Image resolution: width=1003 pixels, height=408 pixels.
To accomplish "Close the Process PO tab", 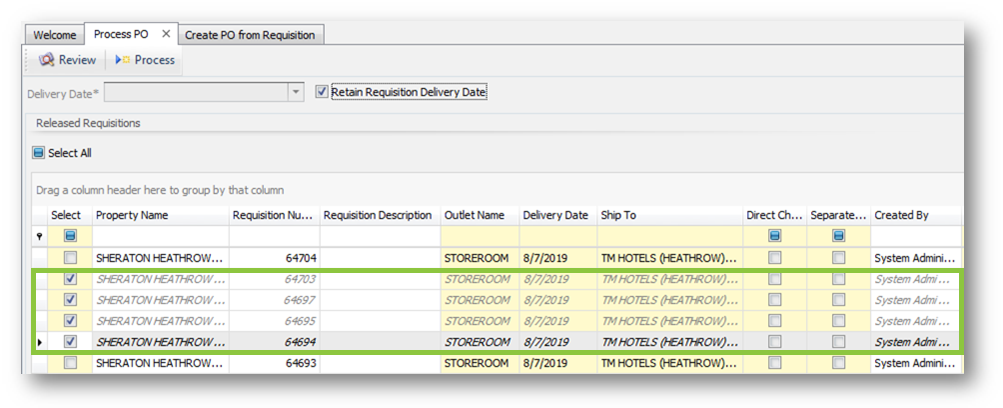I will (166, 34).
